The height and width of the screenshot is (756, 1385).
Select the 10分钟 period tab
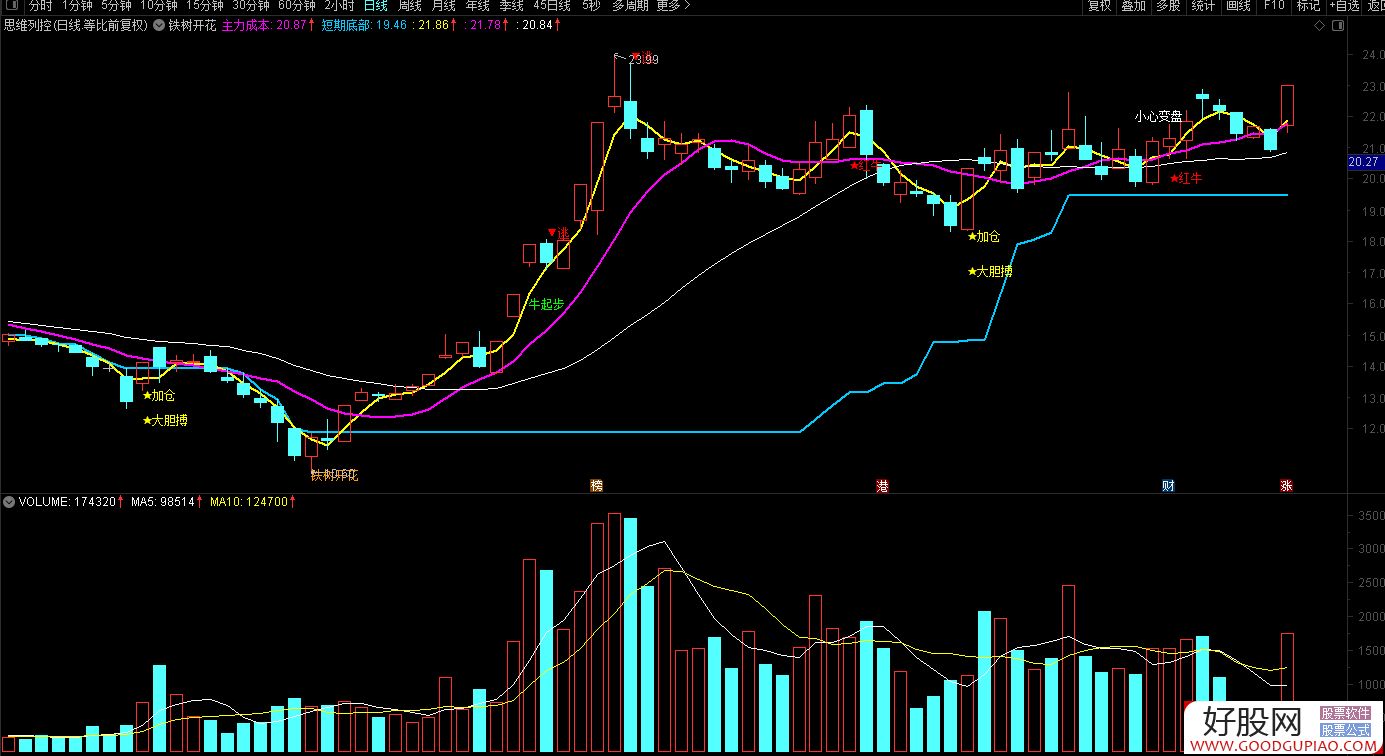pyautogui.click(x=158, y=6)
